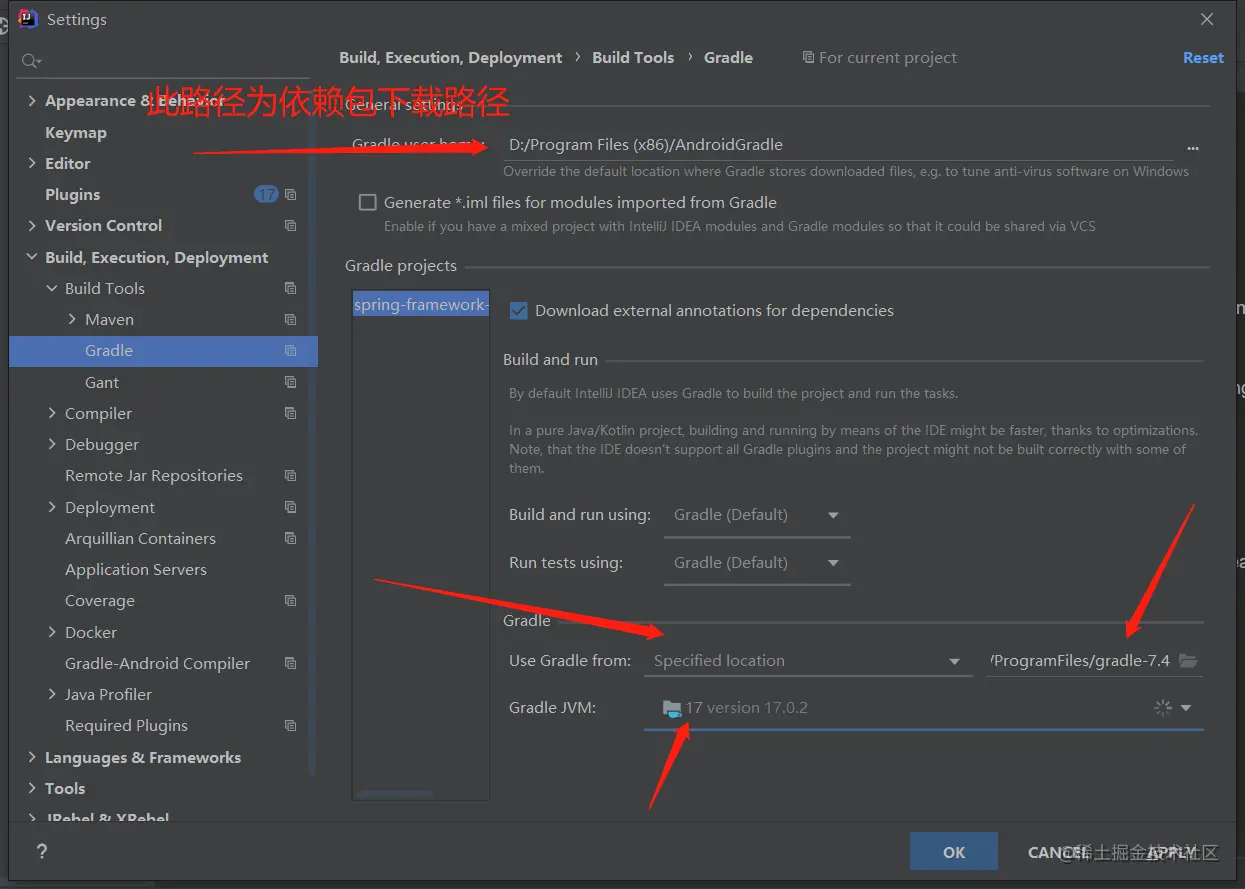Select Remote Jar Repositories item
Viewport: 1245px width, 889px height.
154,476
